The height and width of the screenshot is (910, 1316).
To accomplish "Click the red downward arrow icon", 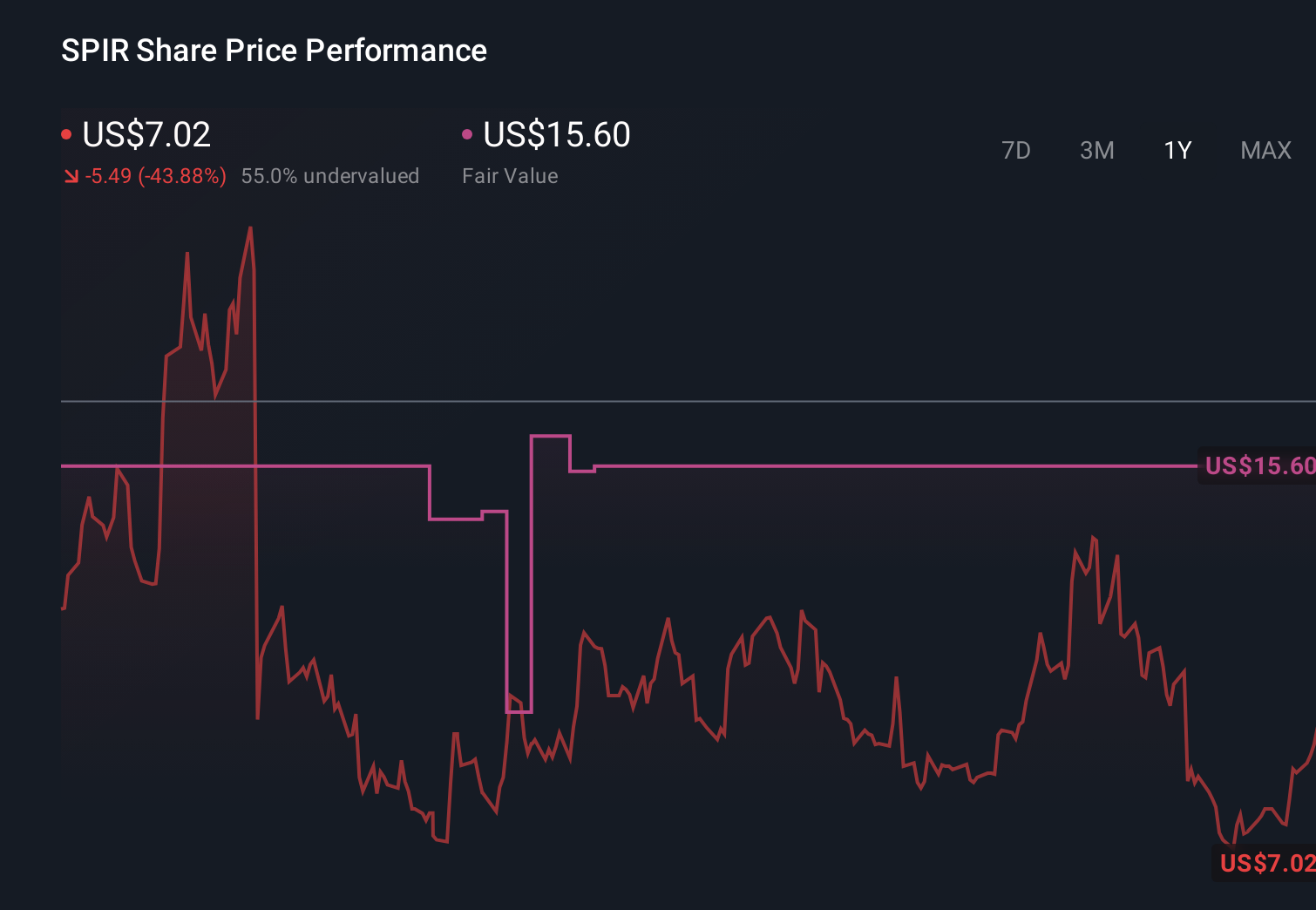I will tap(71, 177).
